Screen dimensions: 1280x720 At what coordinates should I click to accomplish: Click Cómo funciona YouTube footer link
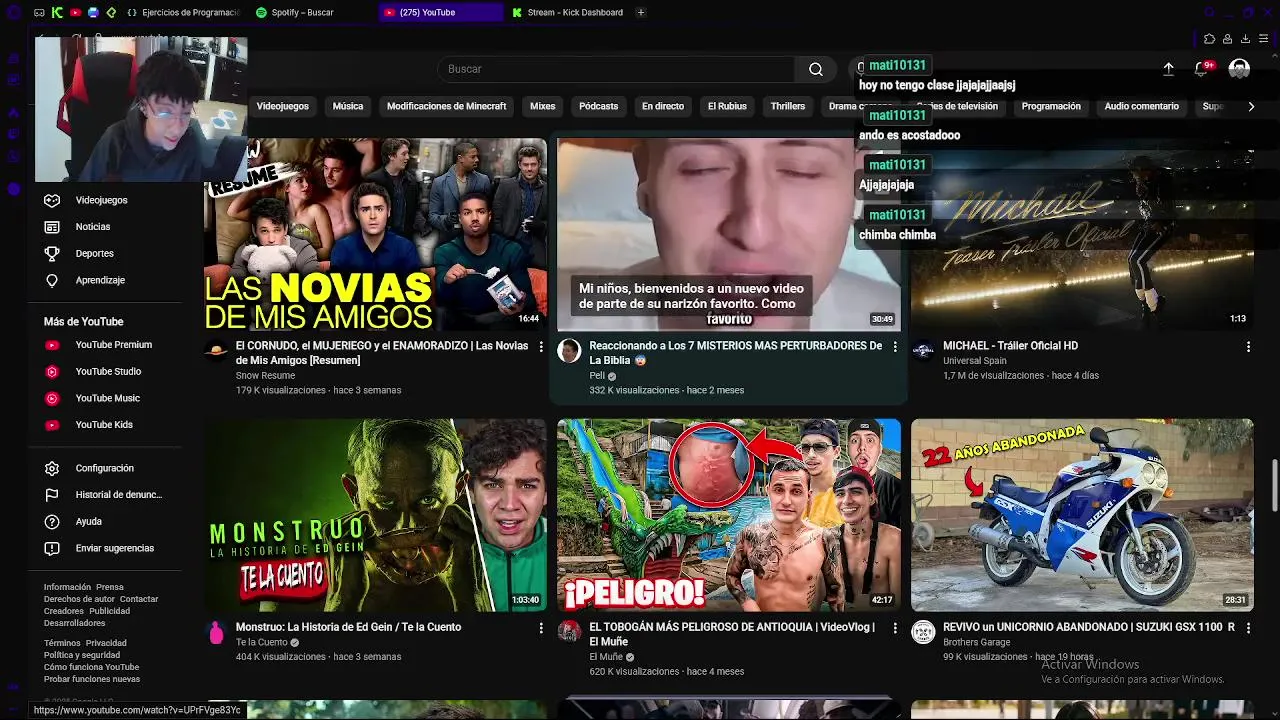[x=91, y=667]
